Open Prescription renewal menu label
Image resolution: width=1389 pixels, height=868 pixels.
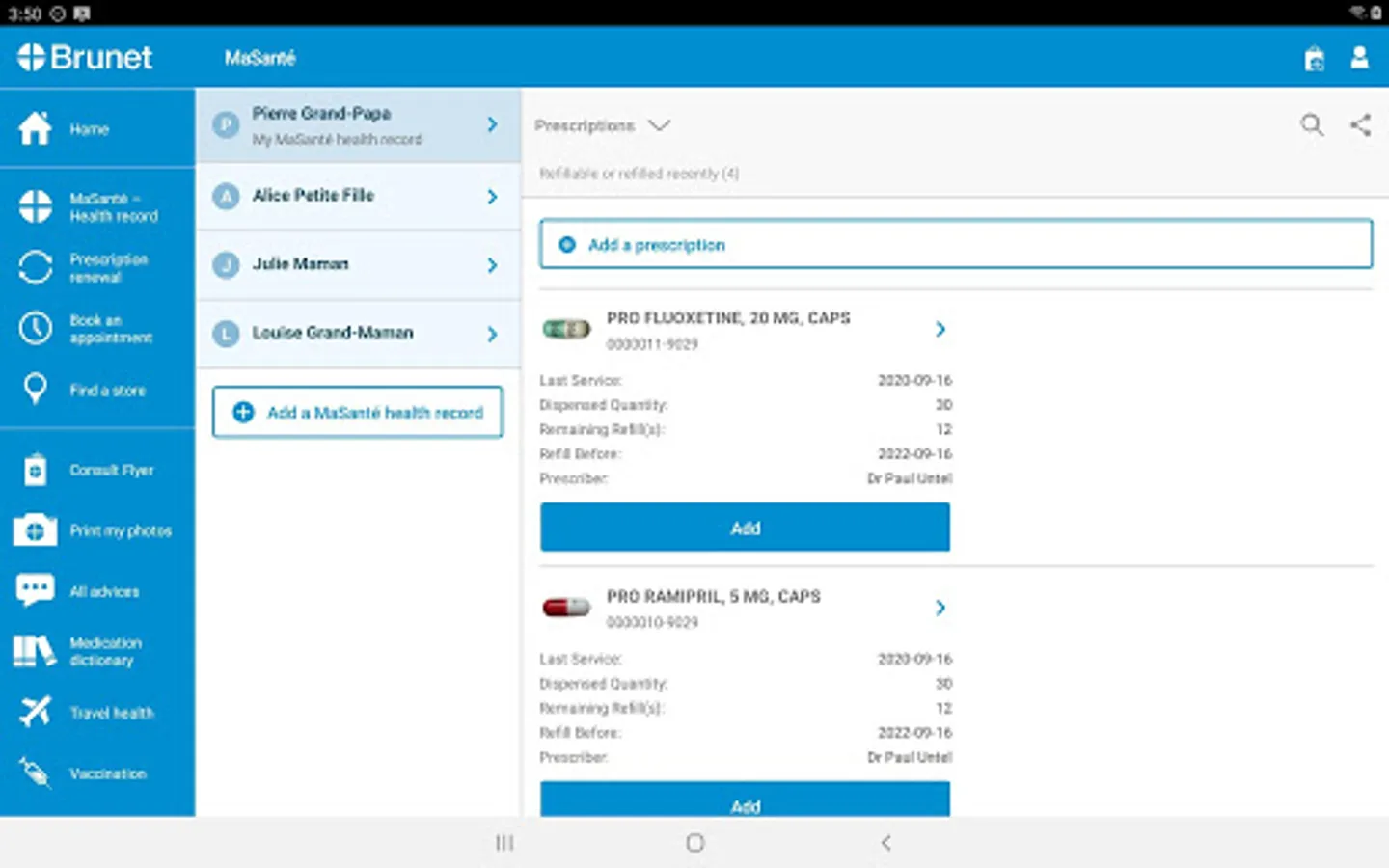[109, 268]
